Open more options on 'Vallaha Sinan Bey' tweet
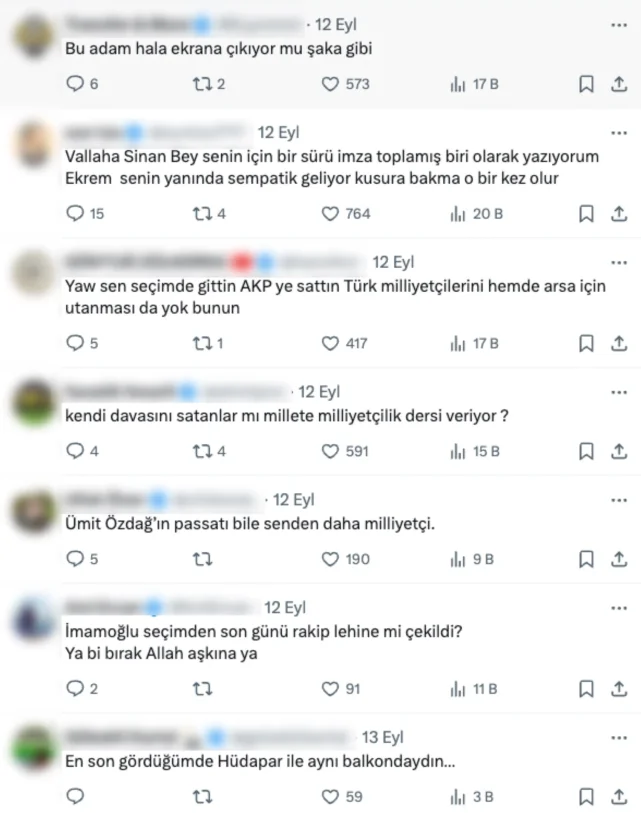This screenshot has width=641, height=813. 619,133
